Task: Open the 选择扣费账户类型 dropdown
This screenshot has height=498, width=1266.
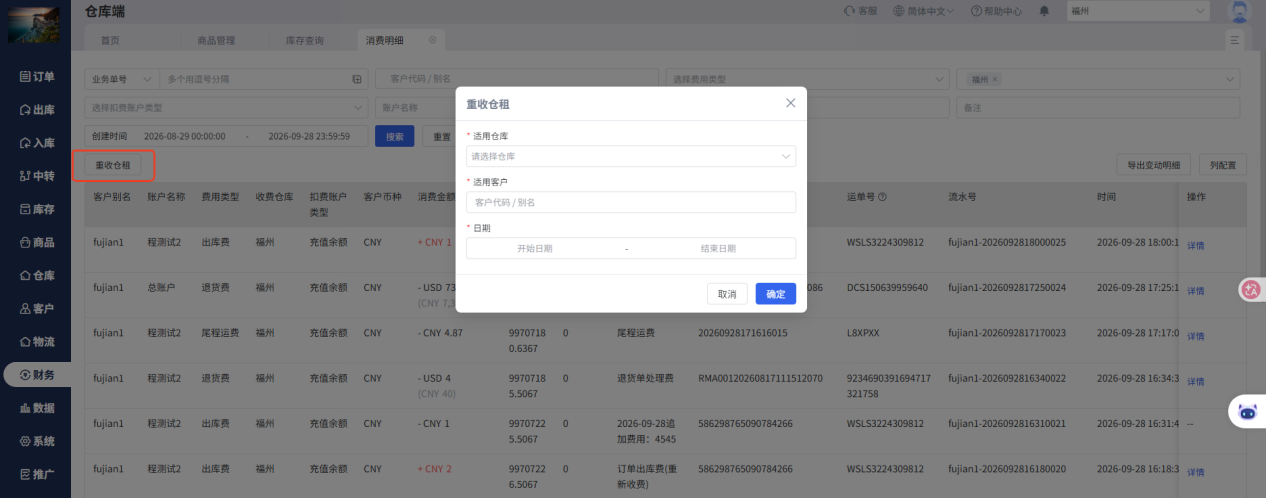Action: click(x=227, y=107)
